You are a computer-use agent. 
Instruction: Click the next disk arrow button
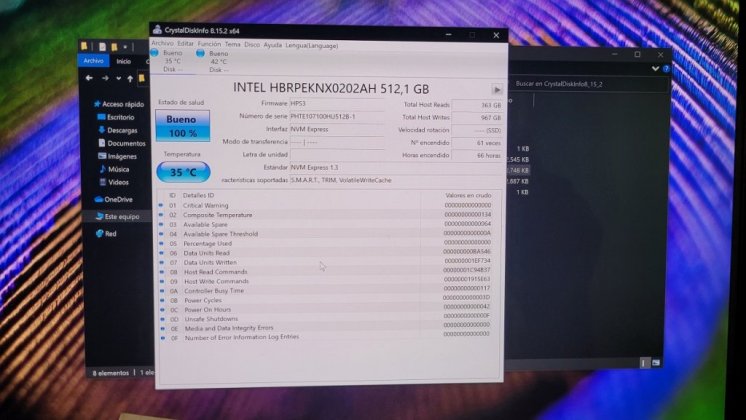click(x=497, y=89)
